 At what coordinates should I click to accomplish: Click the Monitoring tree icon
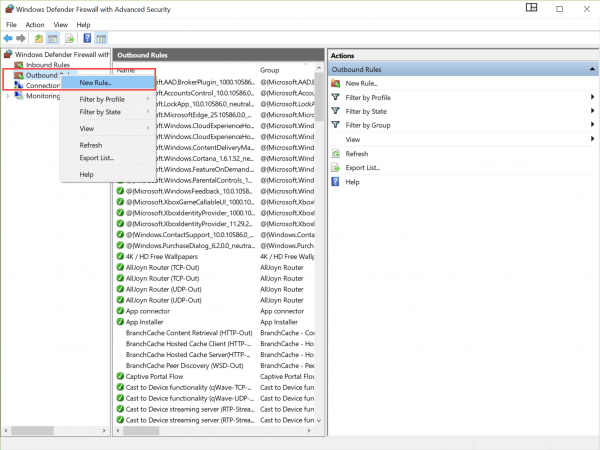click(19, 96)
